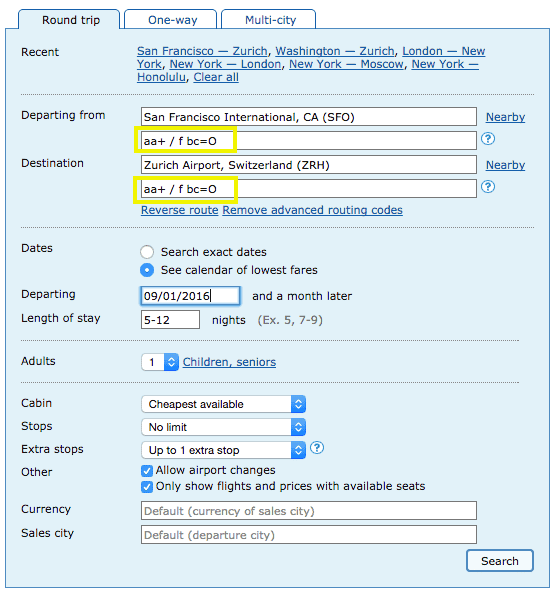The image size is (558, 597).
Task: Switch to the One-way tab
Action: click(x=171, y=19)
